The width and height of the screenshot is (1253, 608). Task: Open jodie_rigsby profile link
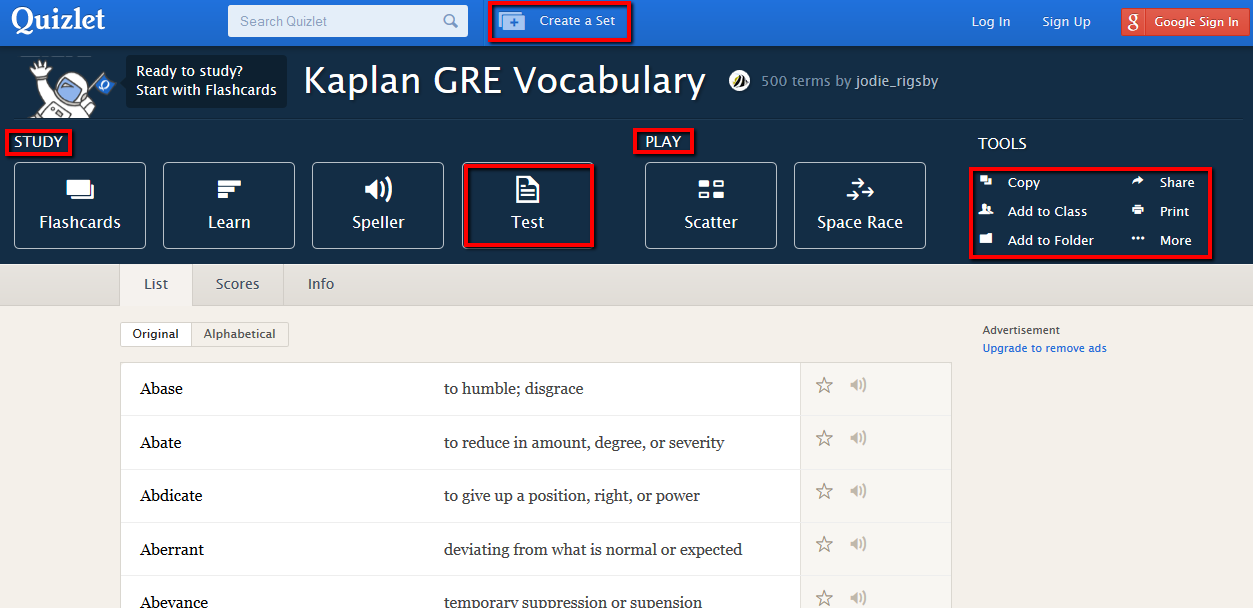click(x=897, y=81)
